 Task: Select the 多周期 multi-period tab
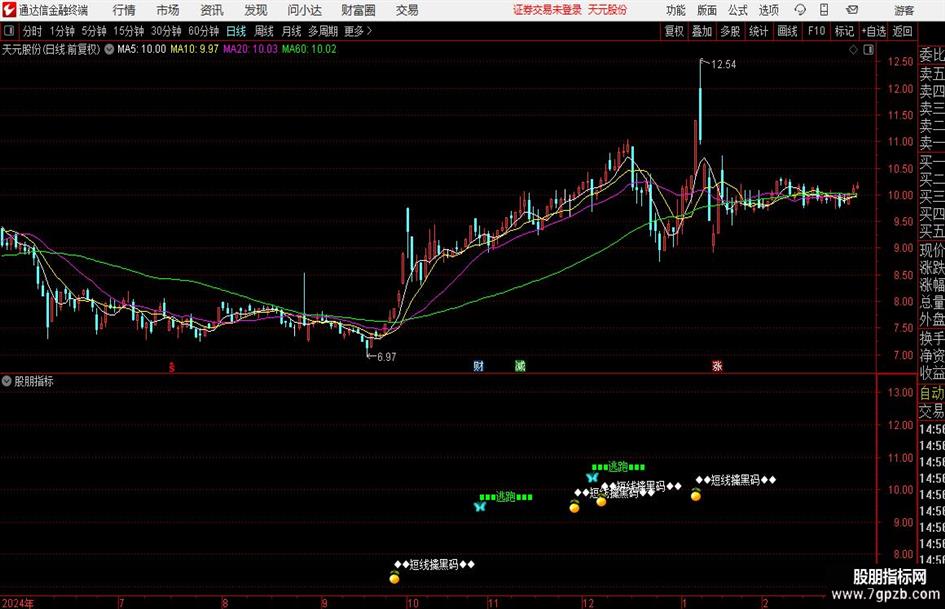(x=323, y=31)
